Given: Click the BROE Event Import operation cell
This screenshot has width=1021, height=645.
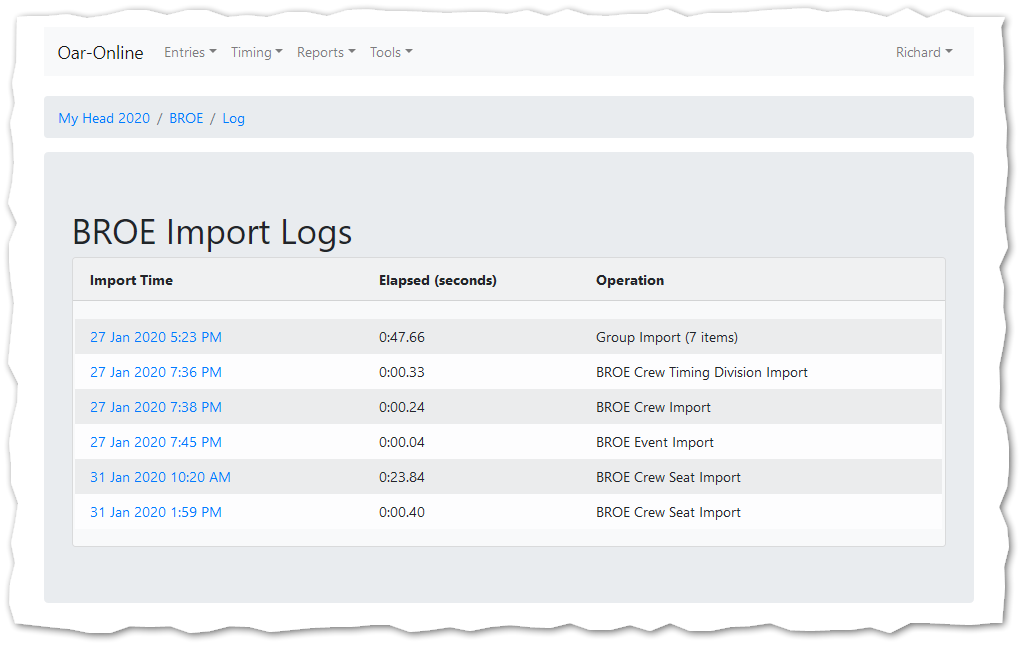Looking at the screenshot, I should click(654, 443).
